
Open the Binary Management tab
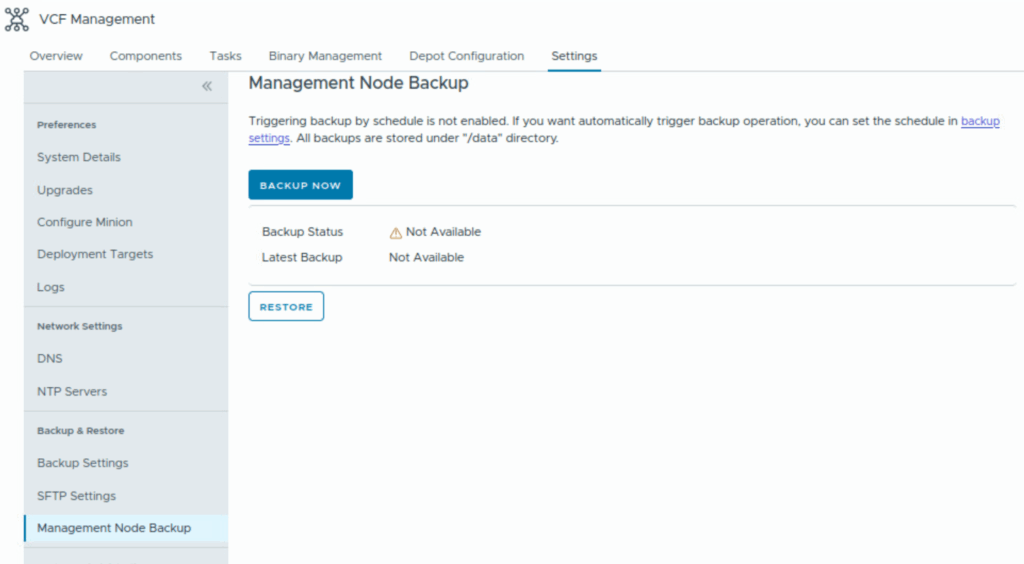[x=325, y=56]
